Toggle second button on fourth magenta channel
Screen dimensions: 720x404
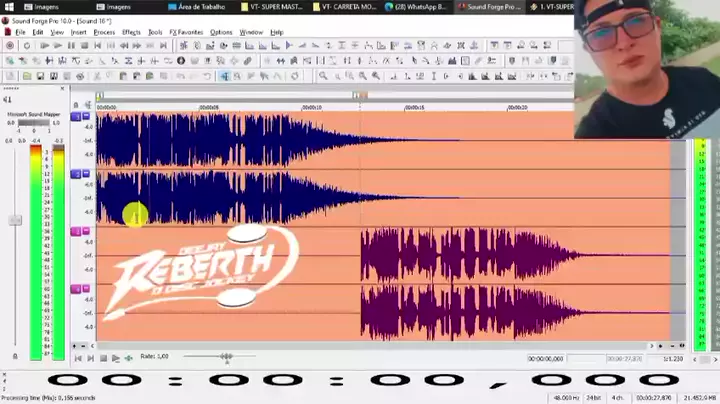[86, 288]
